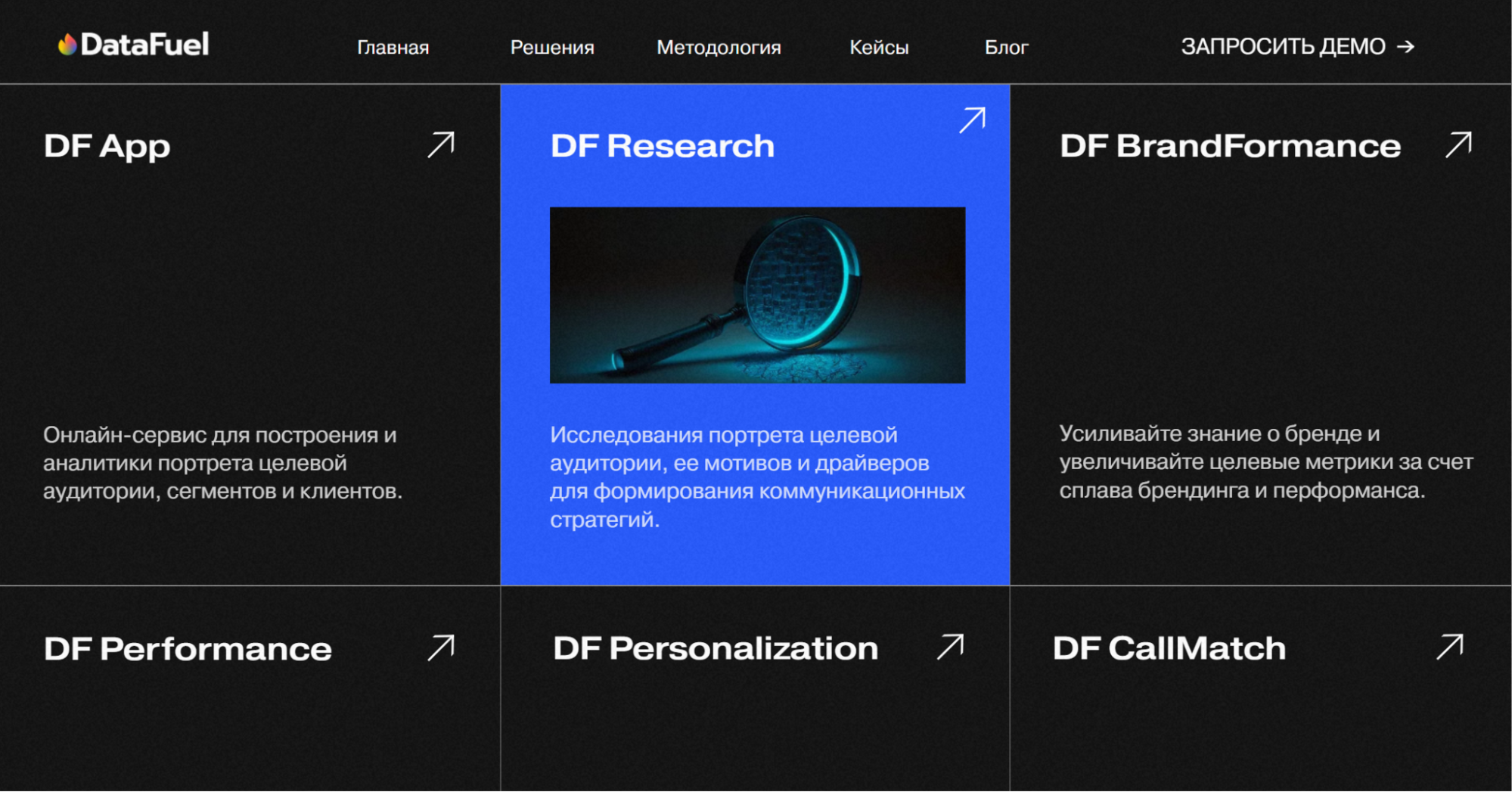This screenshot has height=792, width=1512.
Task: Click the magnifying glass image
Action: [757, 295]
